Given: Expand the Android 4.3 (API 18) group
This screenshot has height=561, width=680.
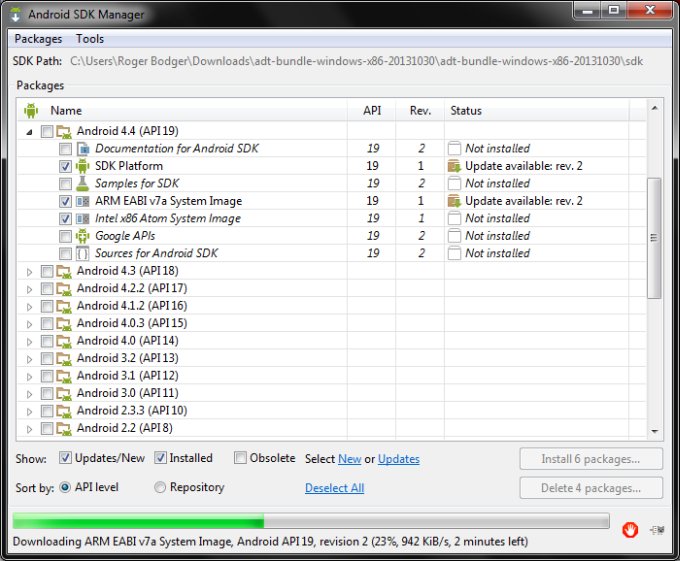Looking at the screenshot, I should (x=29, y=272).
